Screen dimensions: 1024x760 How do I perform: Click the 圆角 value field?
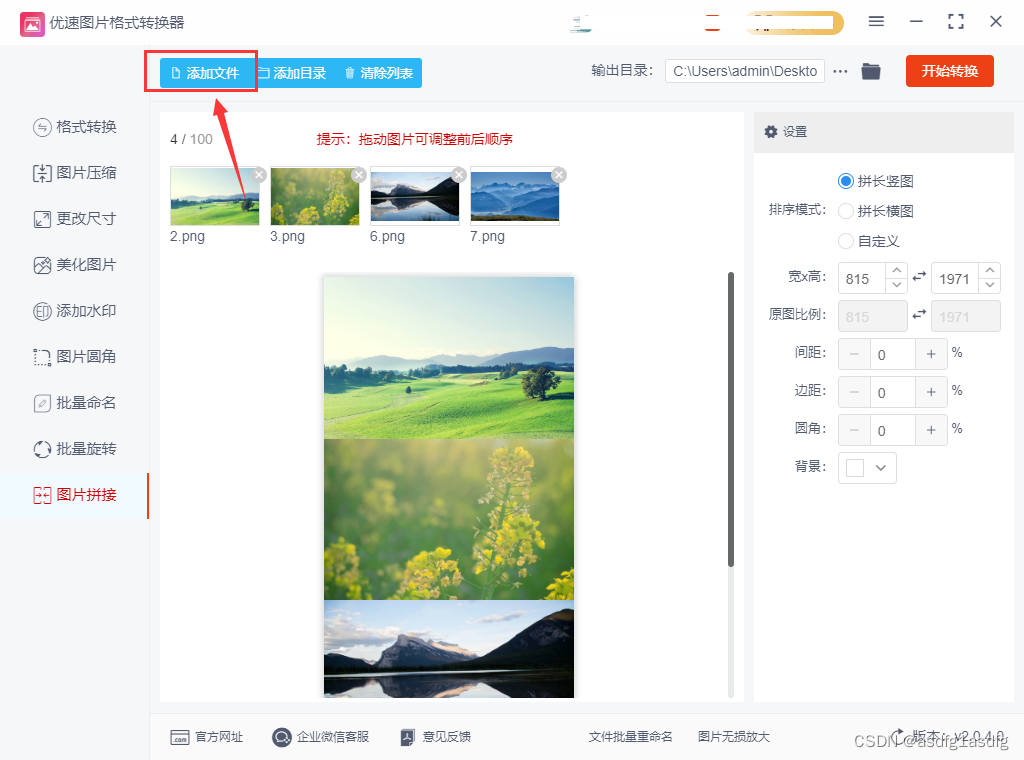[x=893, y=430]
